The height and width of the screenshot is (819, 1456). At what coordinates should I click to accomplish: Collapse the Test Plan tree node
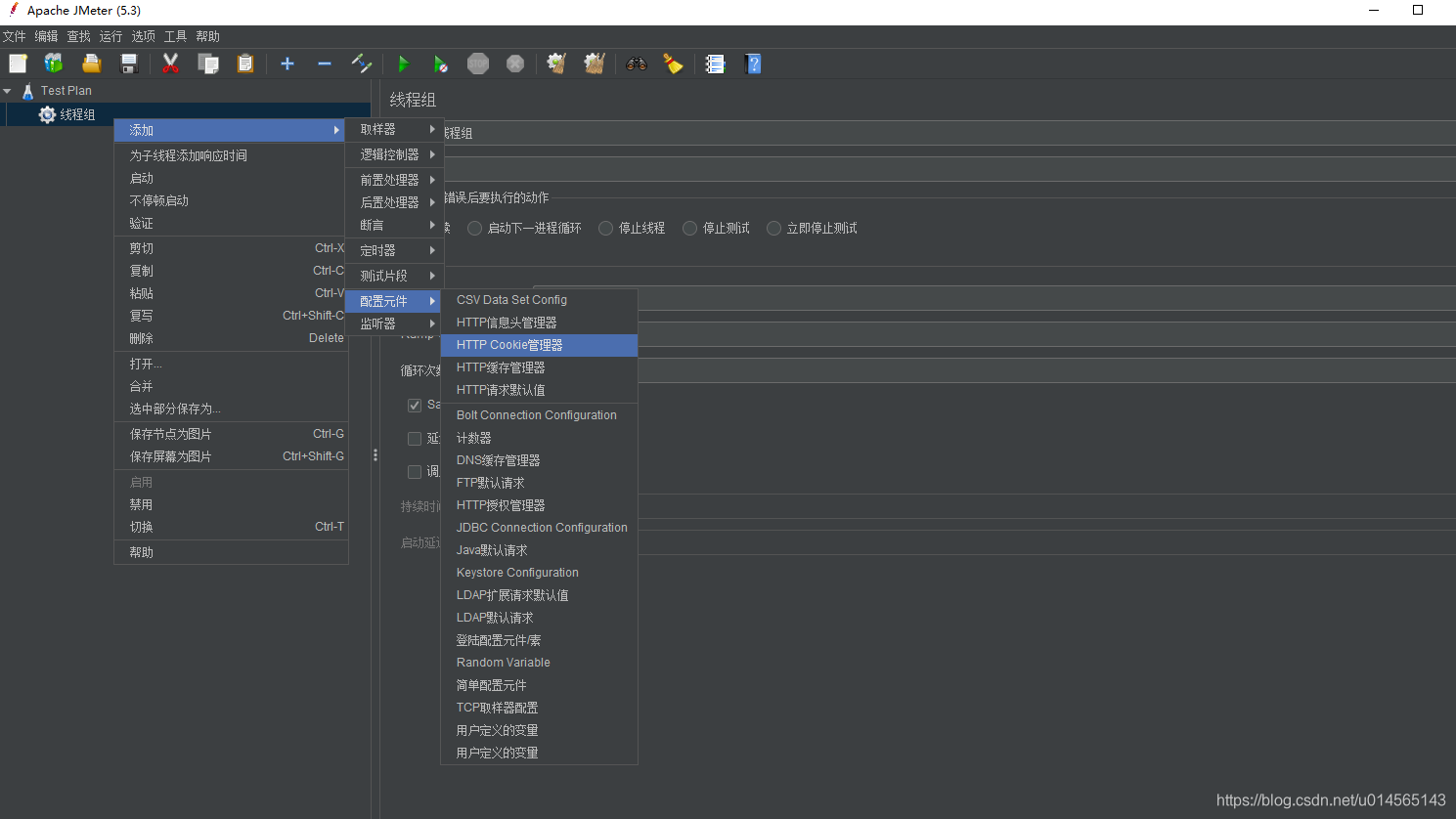(8, 91)
